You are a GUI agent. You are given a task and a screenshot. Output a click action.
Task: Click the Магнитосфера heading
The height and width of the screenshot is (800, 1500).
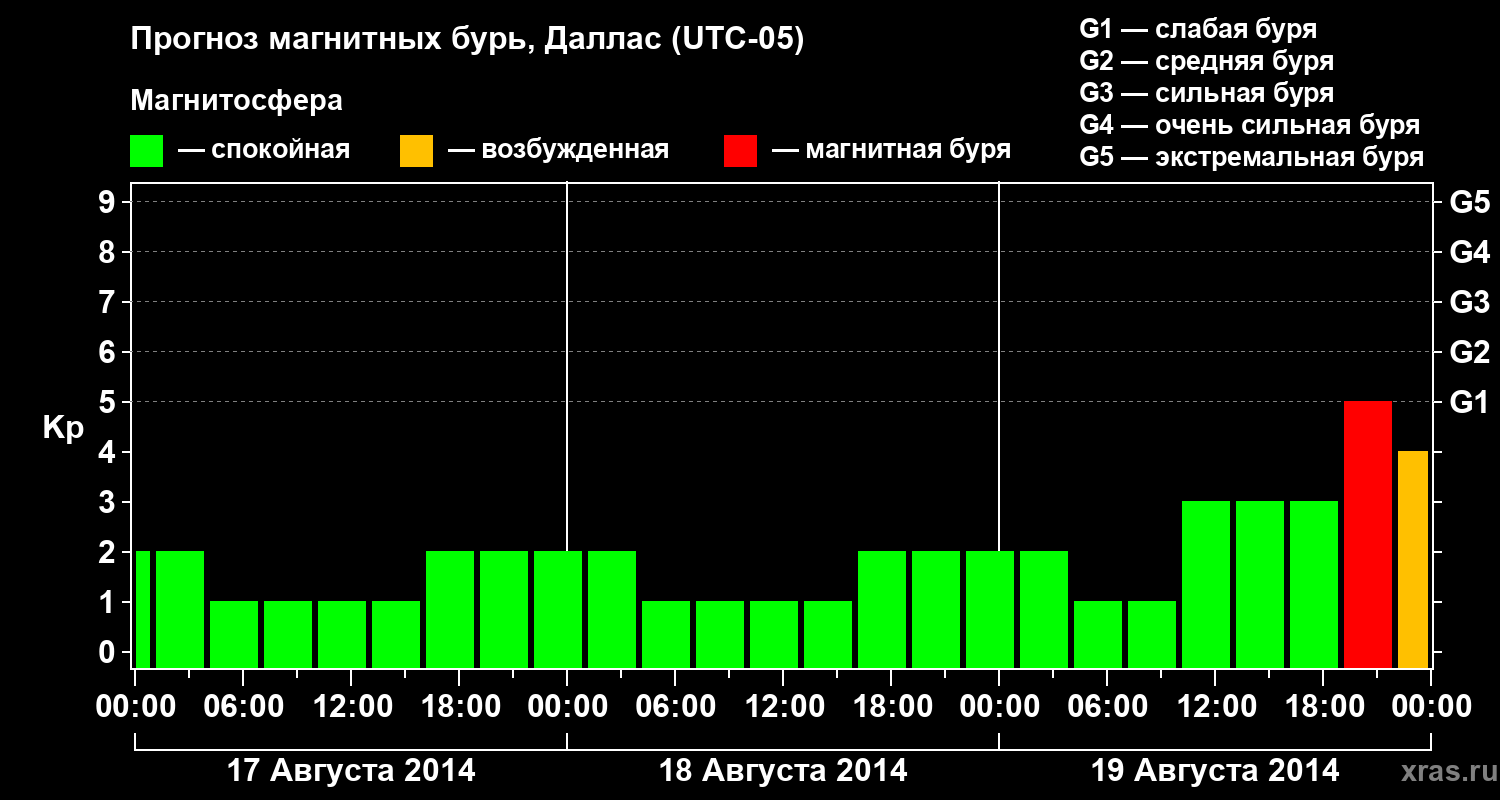click(237, 101)
